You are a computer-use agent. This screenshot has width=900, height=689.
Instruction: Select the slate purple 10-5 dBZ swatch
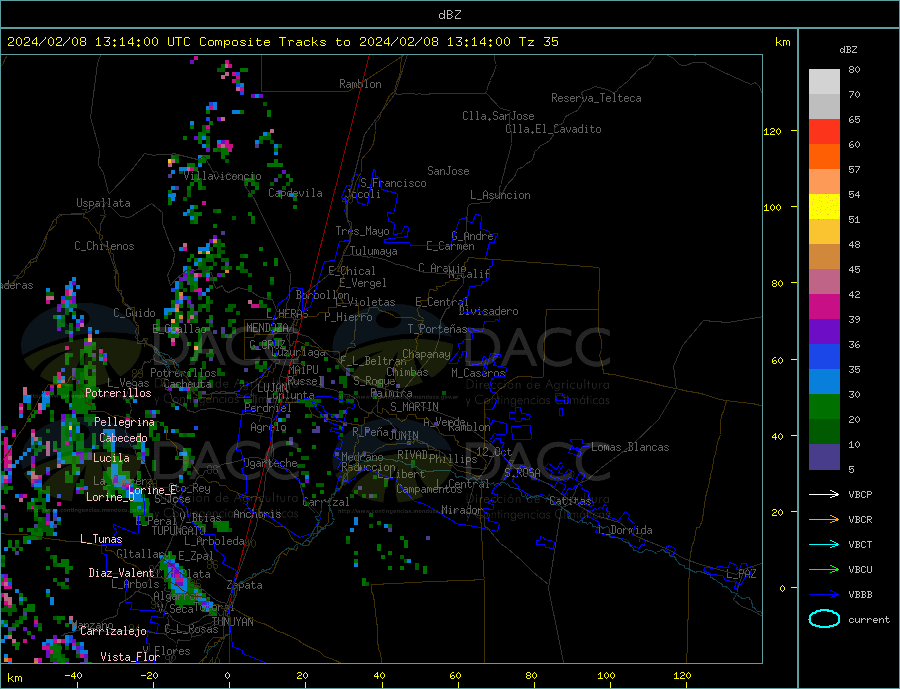(824, 457)
